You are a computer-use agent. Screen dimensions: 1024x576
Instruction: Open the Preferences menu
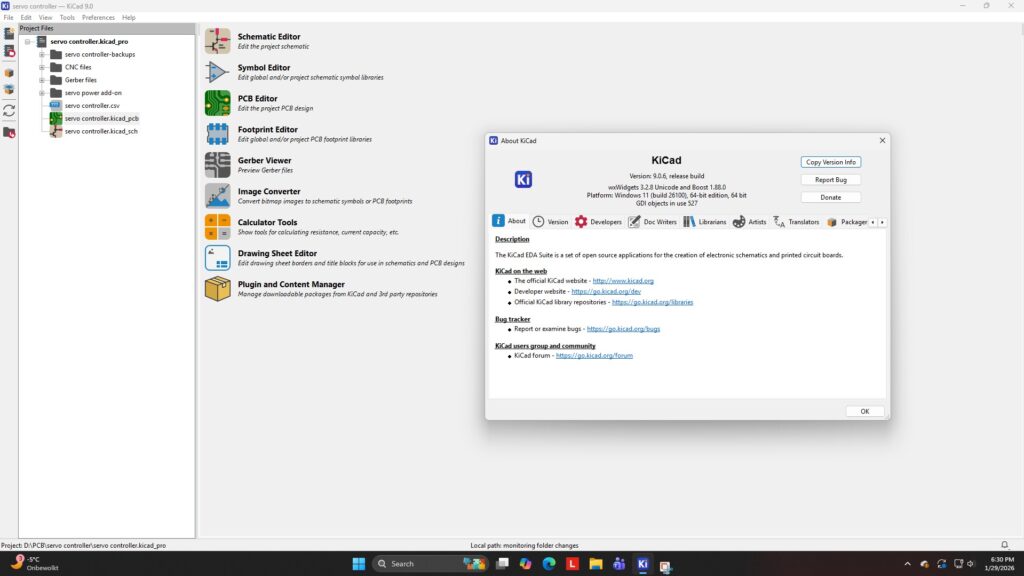coord(98,17)
